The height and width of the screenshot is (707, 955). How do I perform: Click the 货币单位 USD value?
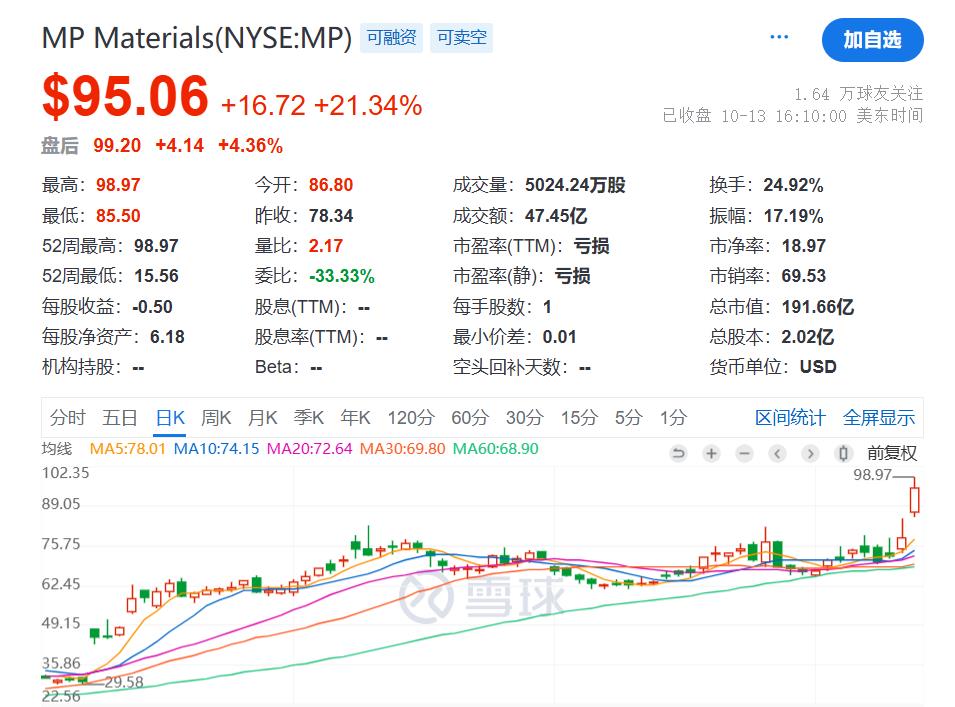817,367
